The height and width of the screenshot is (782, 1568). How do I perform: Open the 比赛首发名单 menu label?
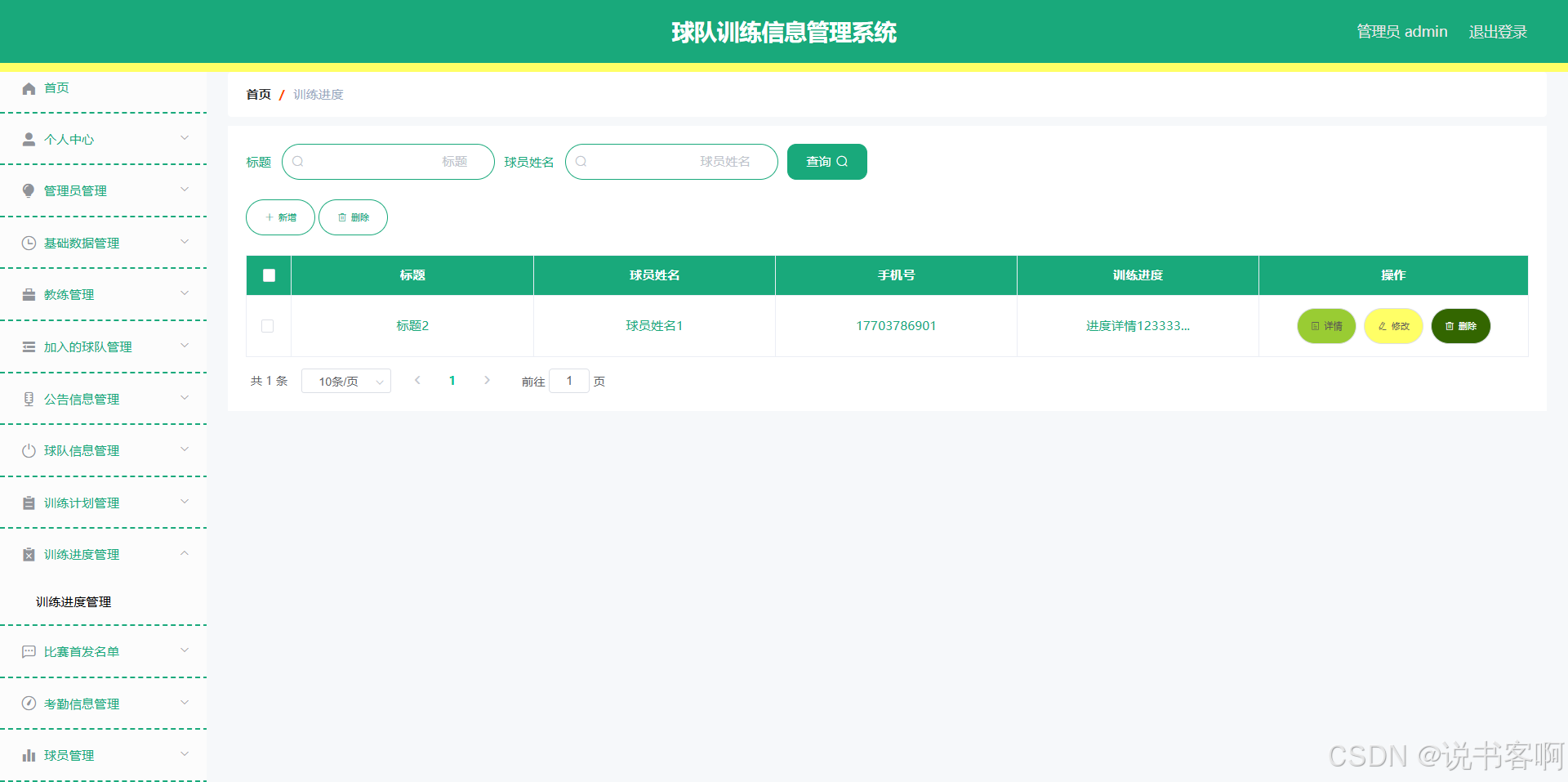82,652
